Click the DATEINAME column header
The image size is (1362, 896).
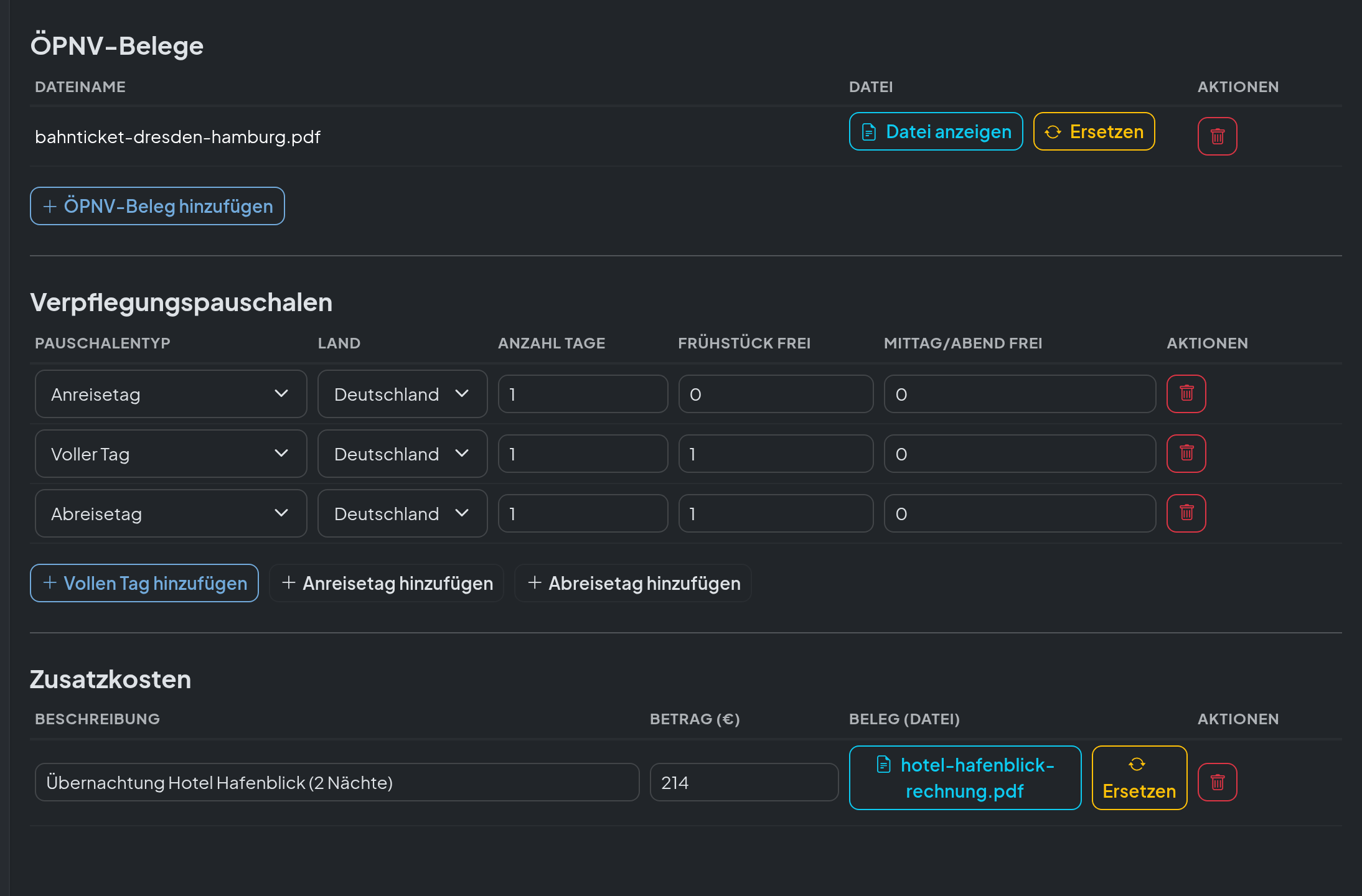pos(80,86)
